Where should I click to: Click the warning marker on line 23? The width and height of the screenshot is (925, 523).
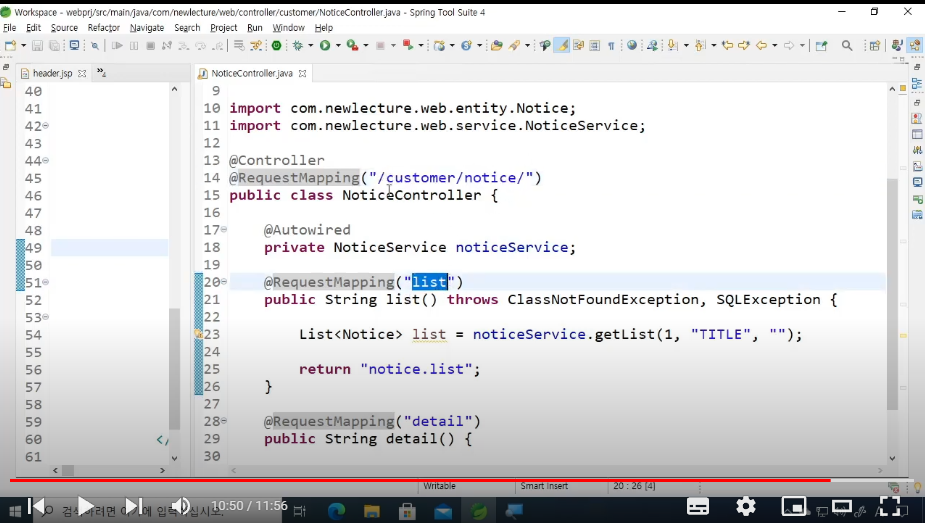pyautogui.click(x=199, y=334)
